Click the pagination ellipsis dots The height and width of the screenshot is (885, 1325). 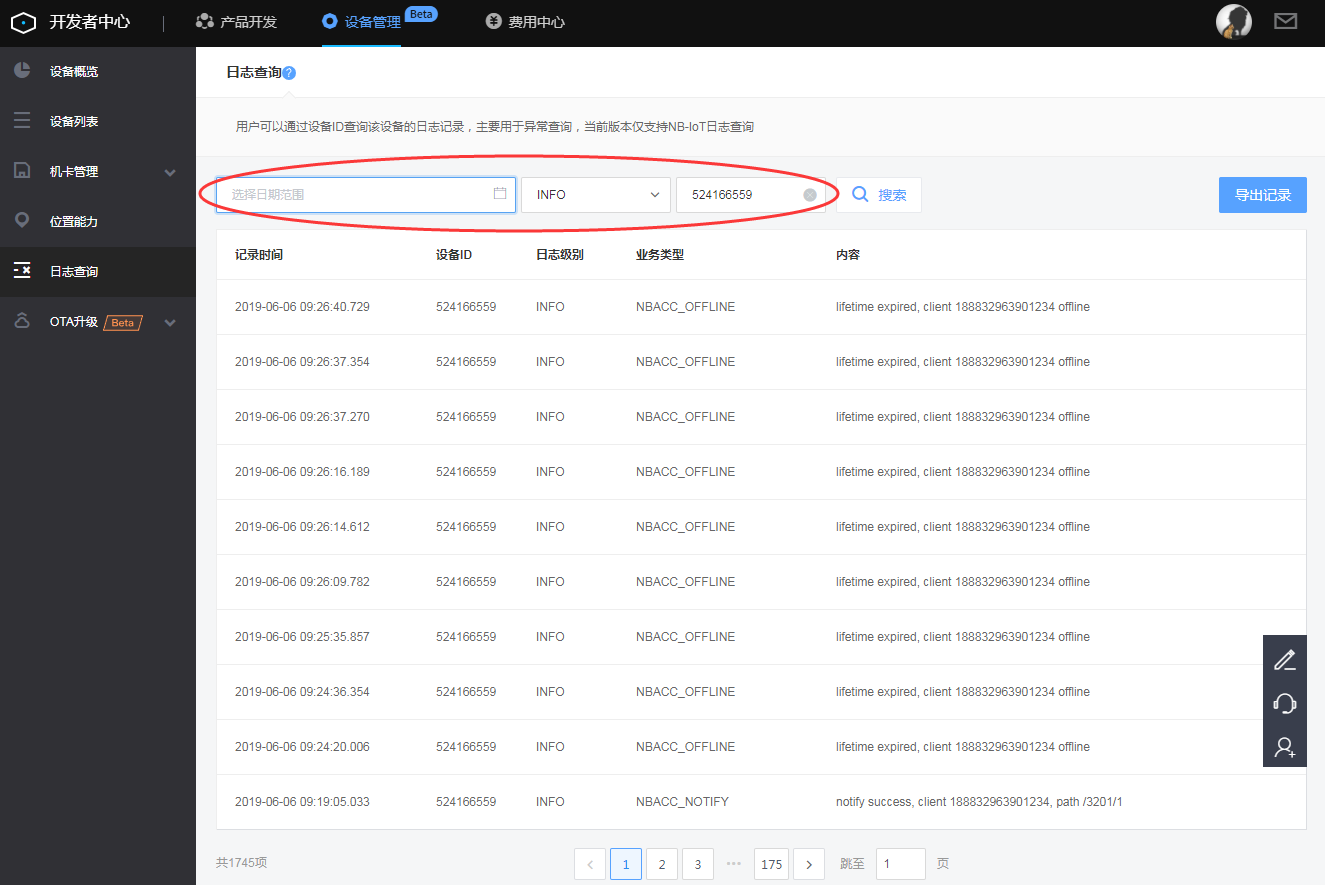tap(734, 863)
